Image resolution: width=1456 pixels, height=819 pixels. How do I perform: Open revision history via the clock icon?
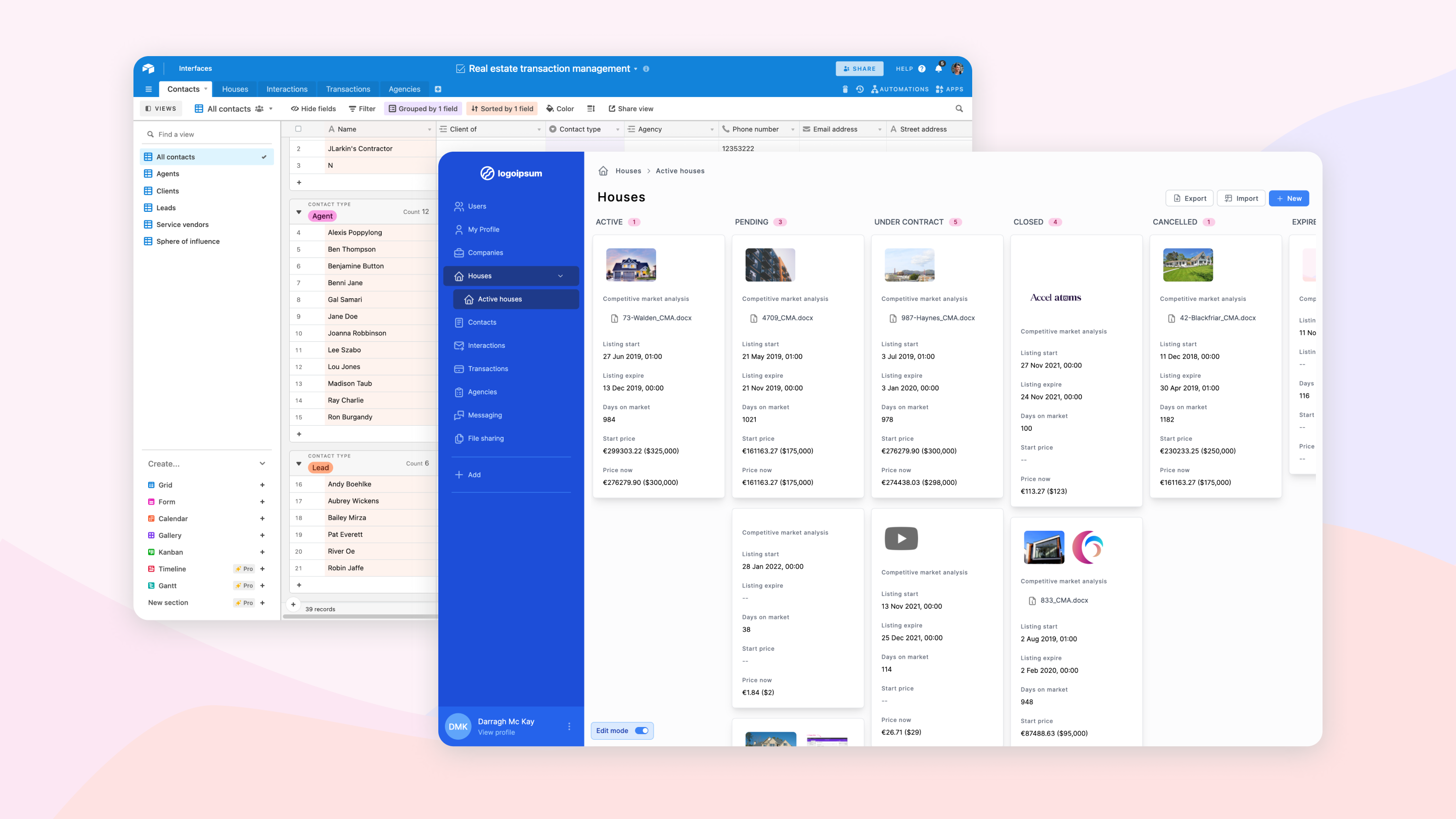(x=859, y=89)
